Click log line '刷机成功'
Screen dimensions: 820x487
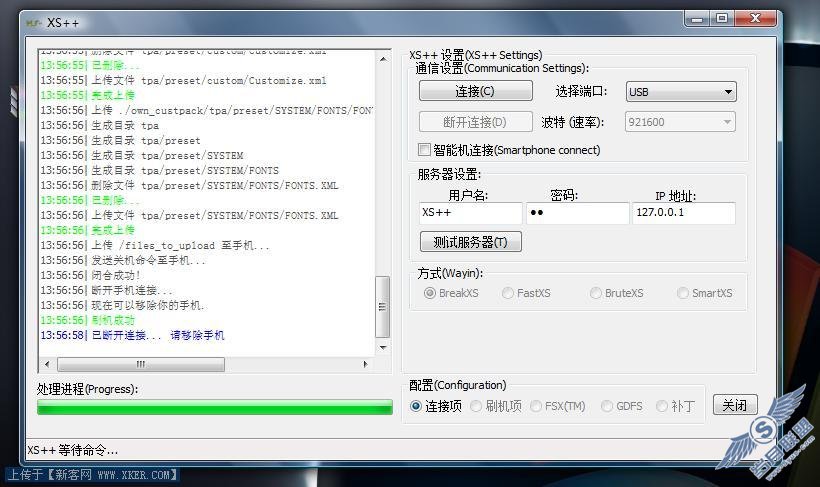[x=87, y=320]
